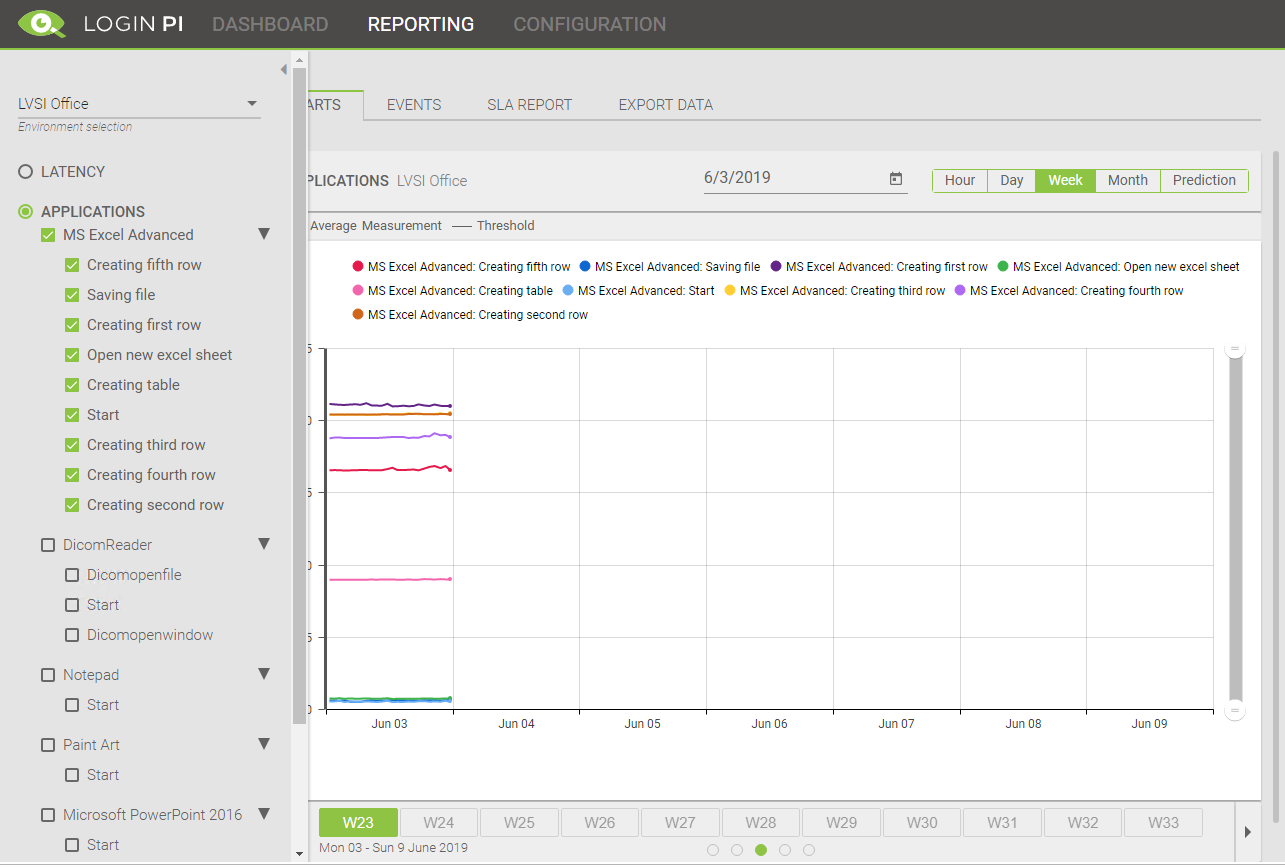This screenshot has height=867, width=1285.
Task: Uncheck Creating first row checkbox
Action: click(72, 325)
